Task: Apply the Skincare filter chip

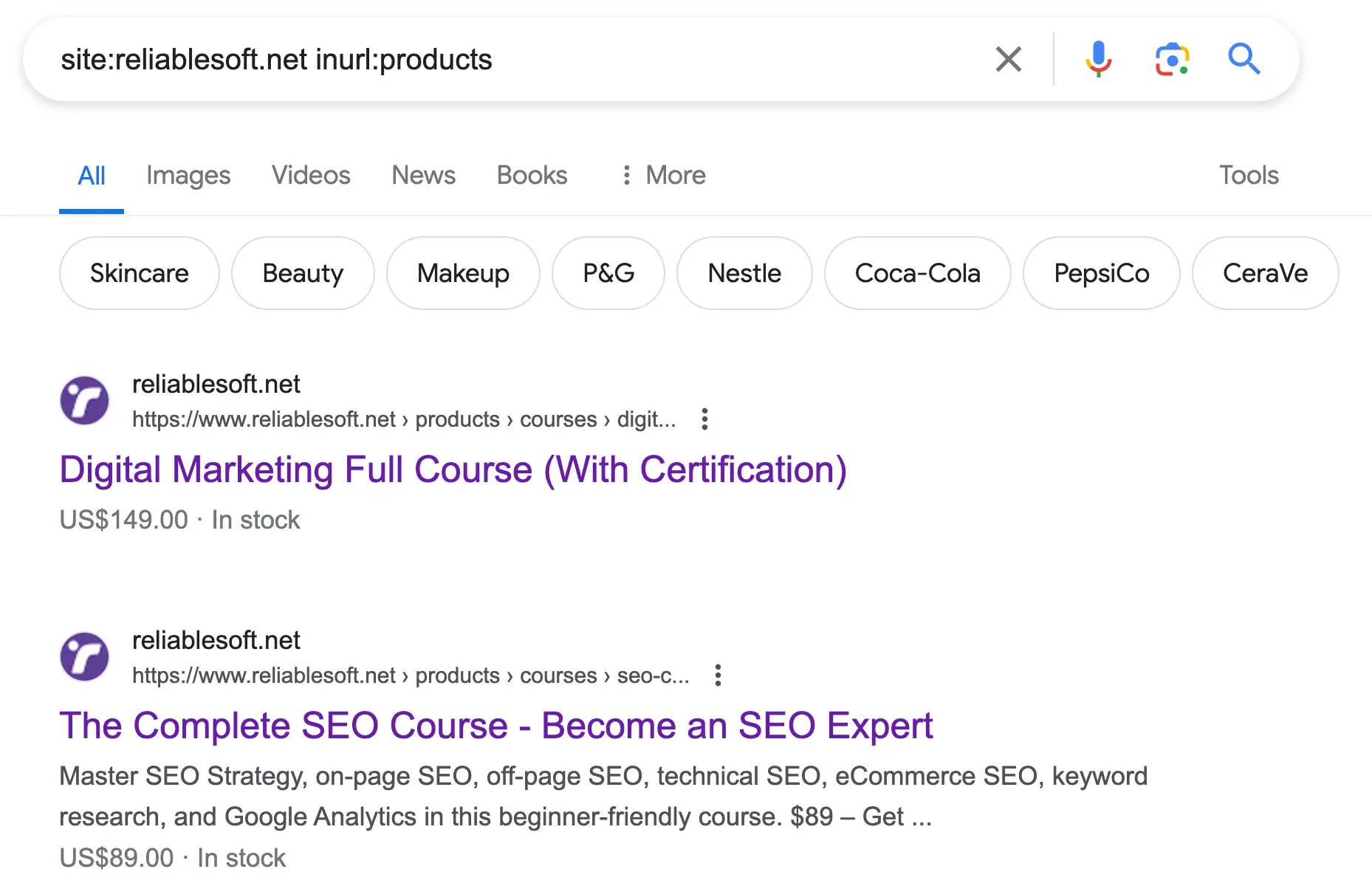Action: (140, 273)
